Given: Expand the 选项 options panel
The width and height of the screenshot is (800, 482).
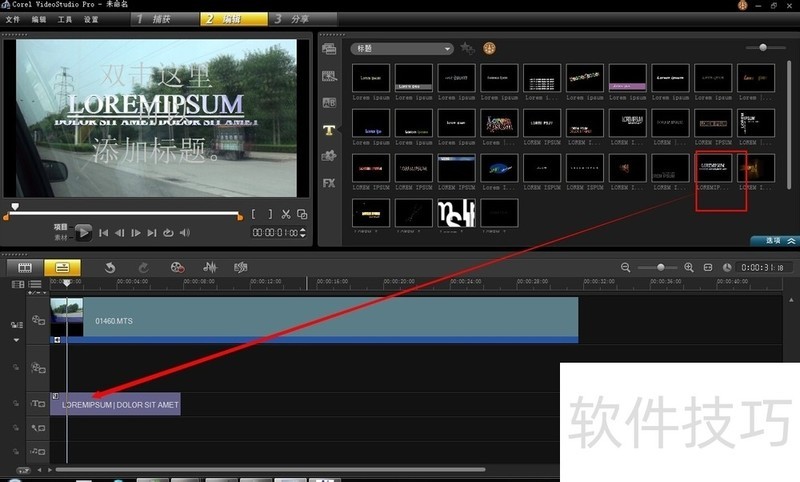Looking at the screenshot, I should click(x=774, y=241).
